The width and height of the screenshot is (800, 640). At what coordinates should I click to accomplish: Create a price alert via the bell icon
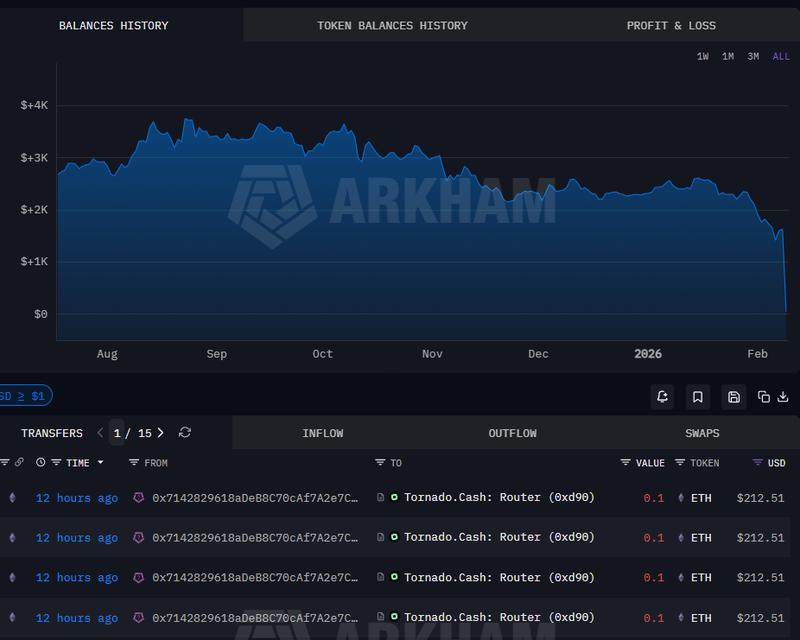[662, 397]
